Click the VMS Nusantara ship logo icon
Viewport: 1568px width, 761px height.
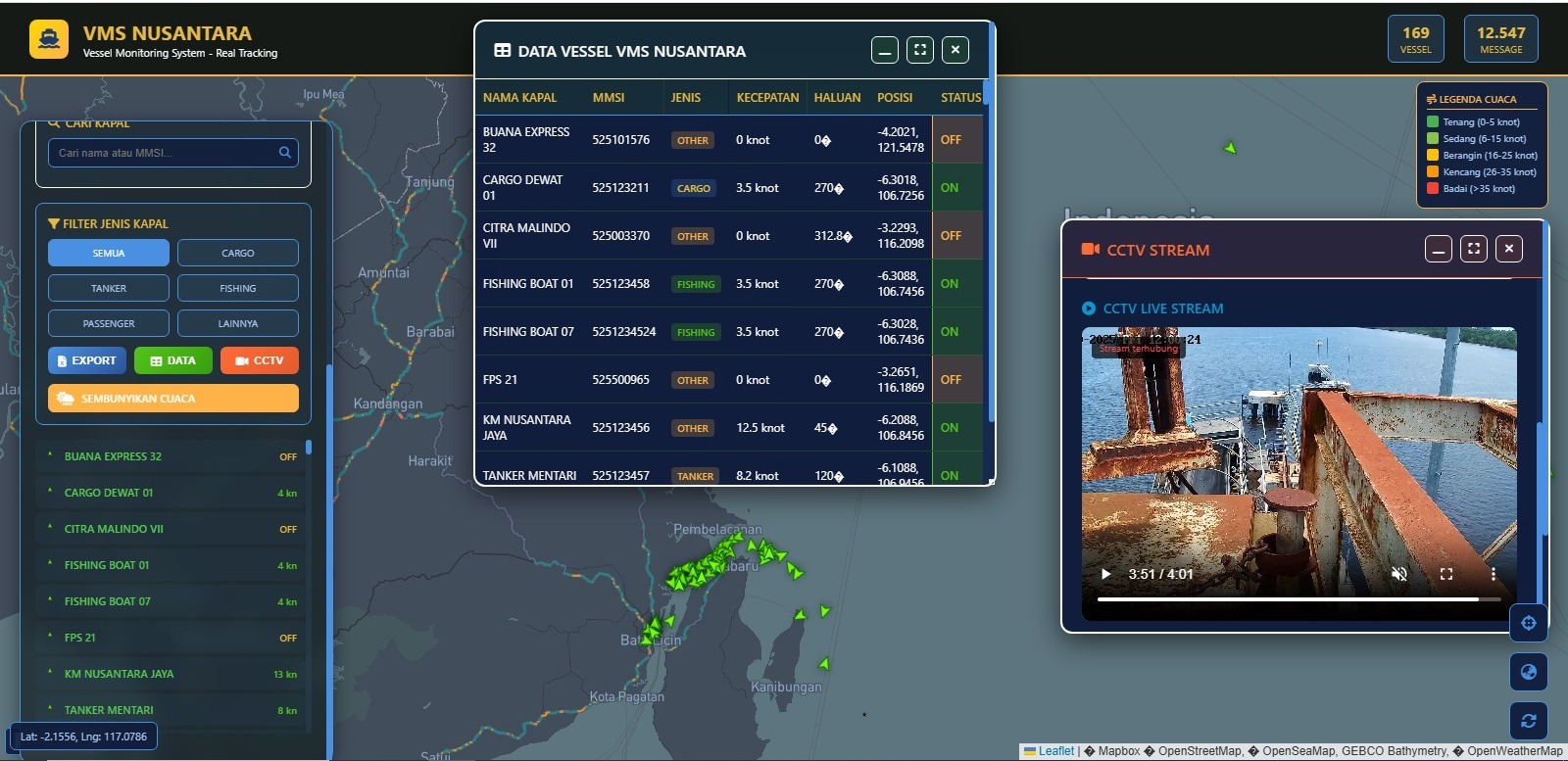(x=49, y=39)
